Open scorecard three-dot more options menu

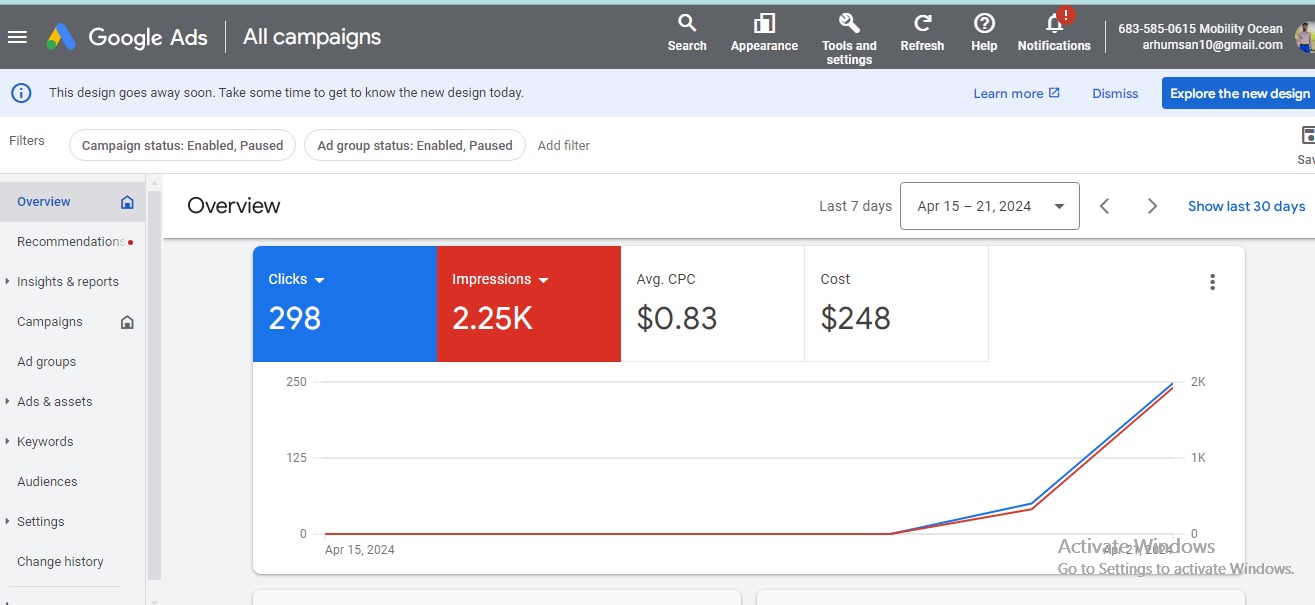tap(1212, 282)
